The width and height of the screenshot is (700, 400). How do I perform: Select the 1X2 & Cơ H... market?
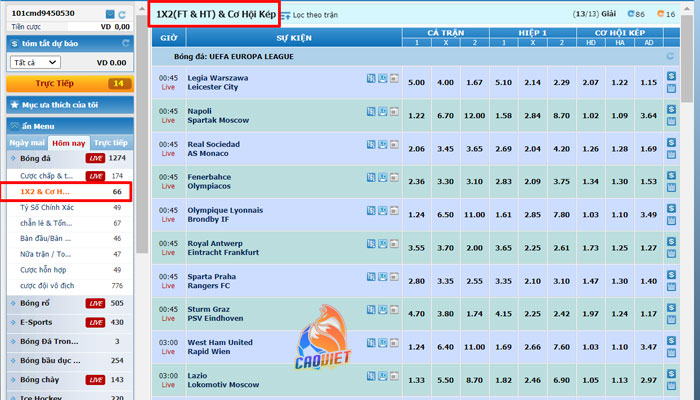point(70,192)
